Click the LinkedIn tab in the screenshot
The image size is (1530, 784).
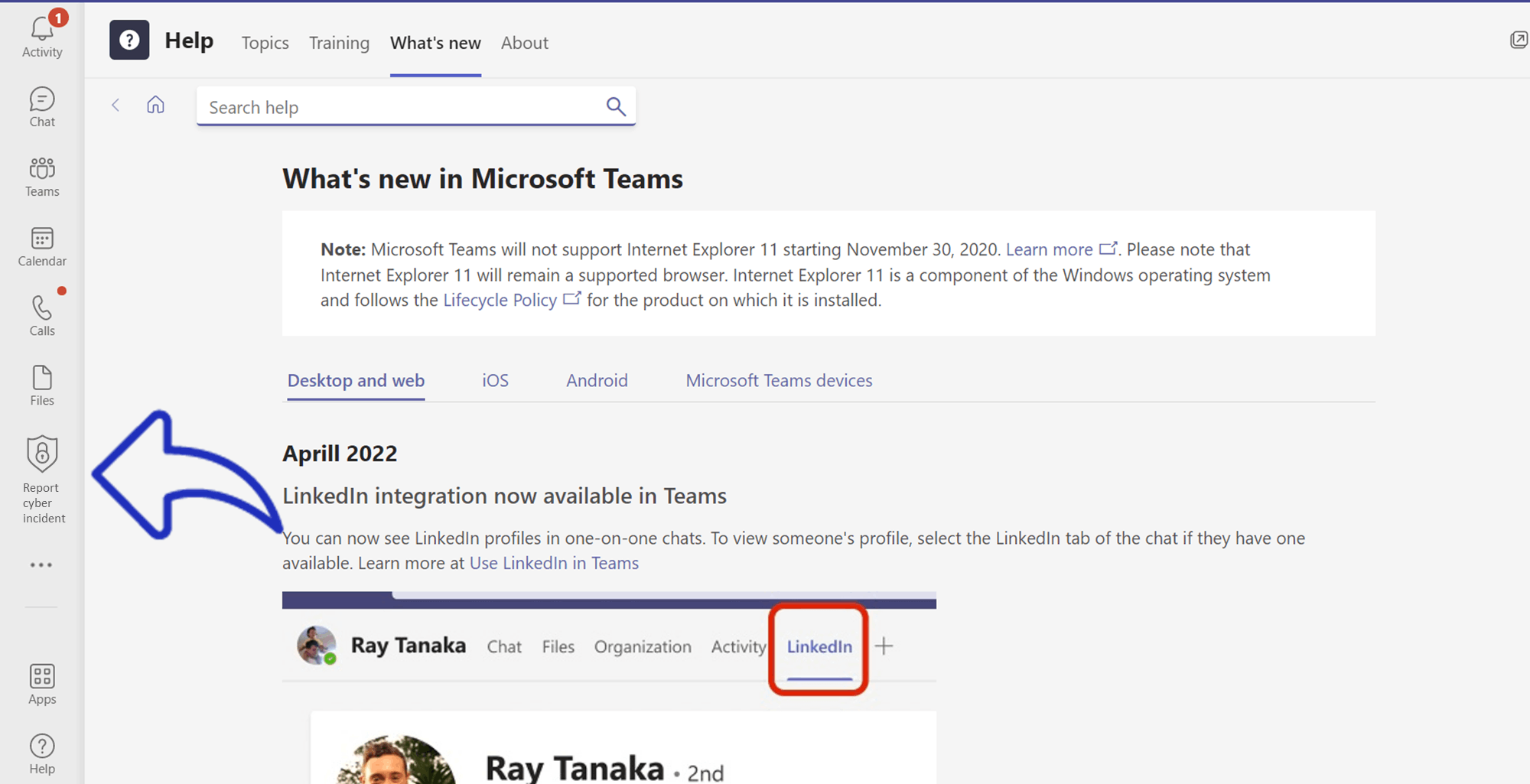coord(819,647)
